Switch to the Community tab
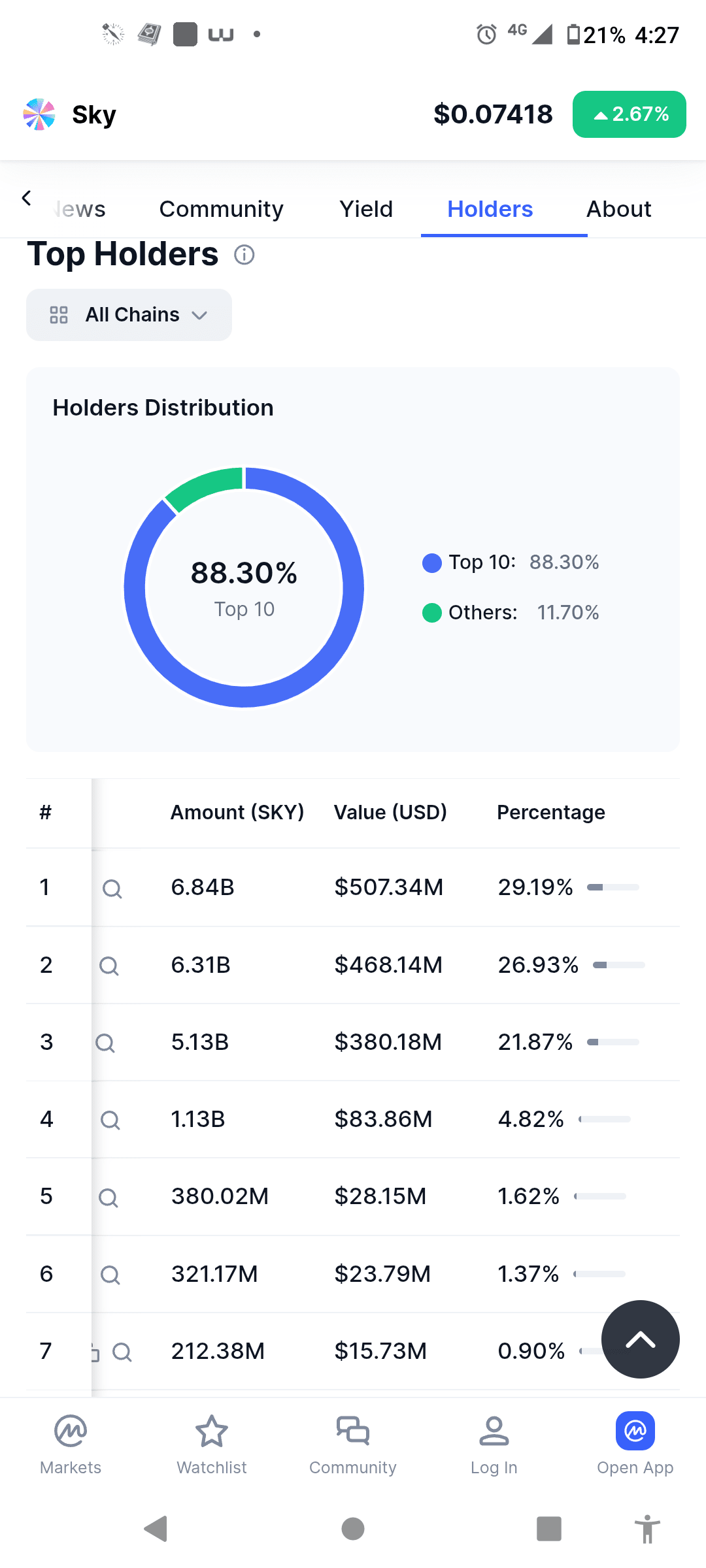The width and height of the screenshot is (706, 1568). pyautogui.click(x=222, y=209)
